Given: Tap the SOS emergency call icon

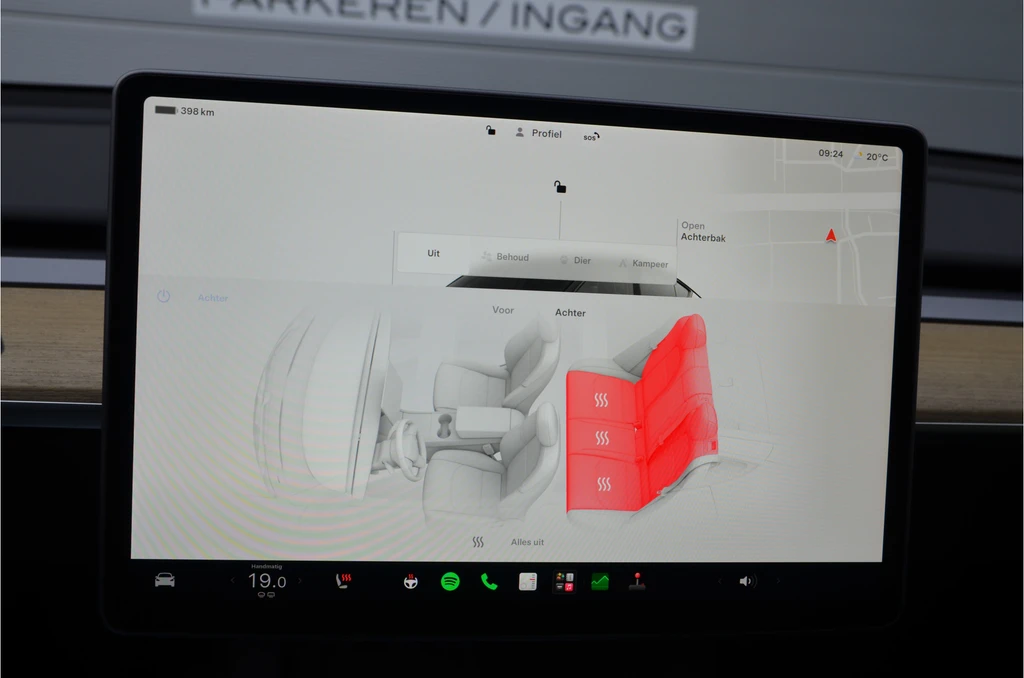Looking at the screenshot, I should (x=591, y=137).
